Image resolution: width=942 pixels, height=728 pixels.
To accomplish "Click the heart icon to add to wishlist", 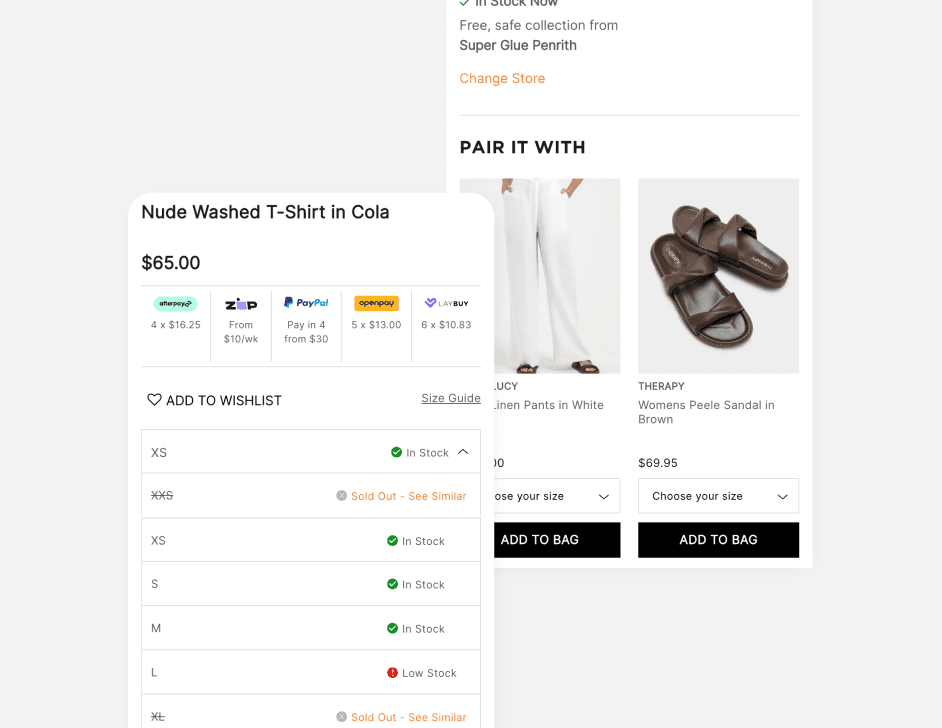I will tap(154, 399).
